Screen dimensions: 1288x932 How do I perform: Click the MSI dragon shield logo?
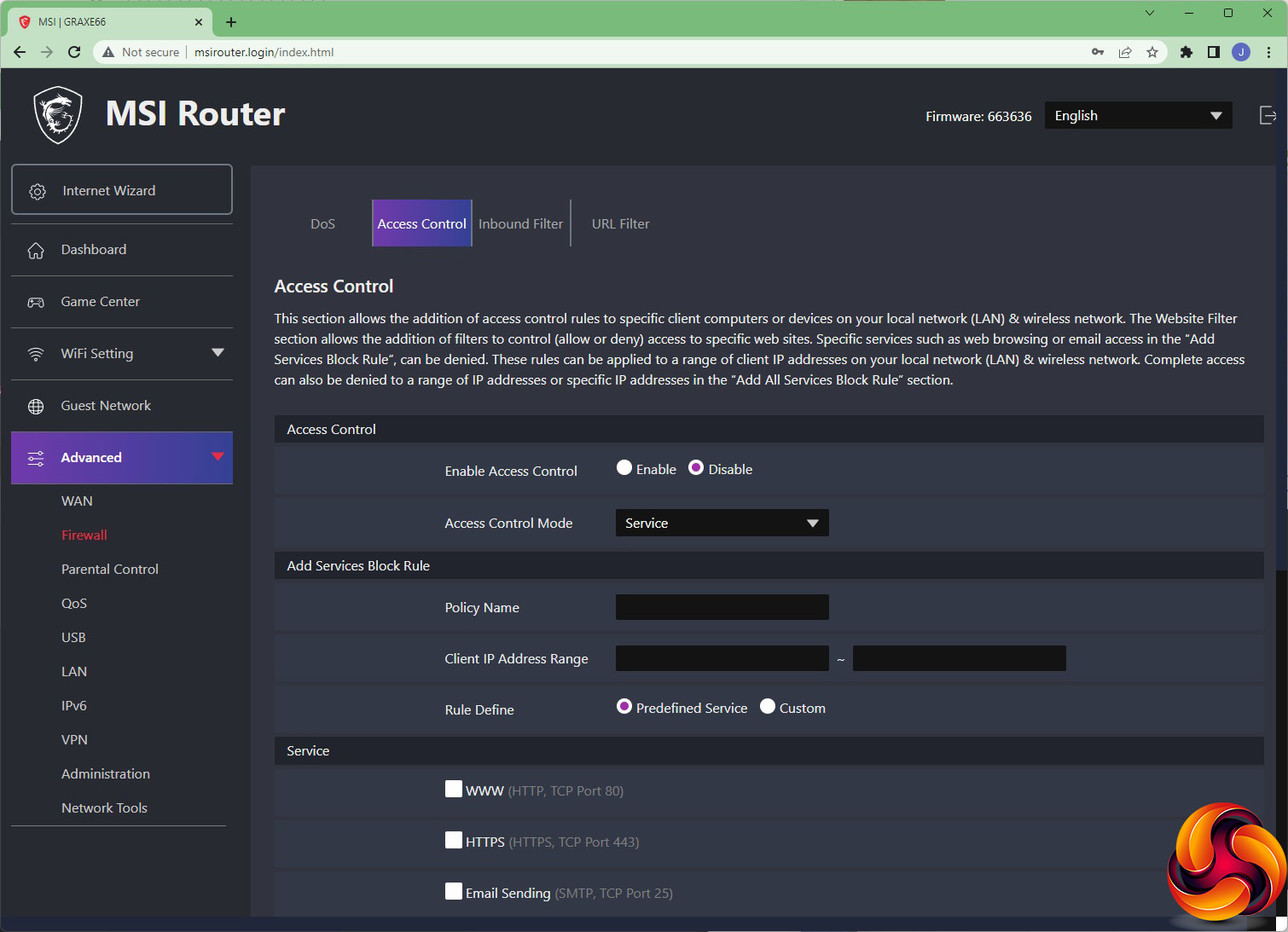click(58, 115)
